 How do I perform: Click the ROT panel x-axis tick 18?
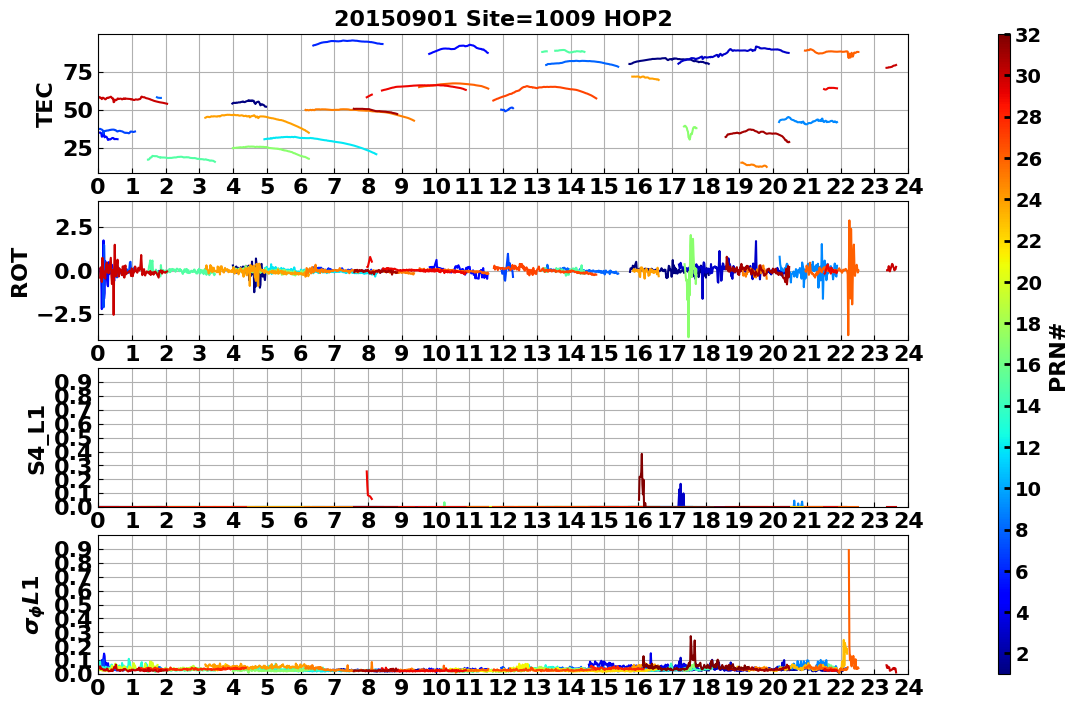pyautogui.click(x=705, y=354)
